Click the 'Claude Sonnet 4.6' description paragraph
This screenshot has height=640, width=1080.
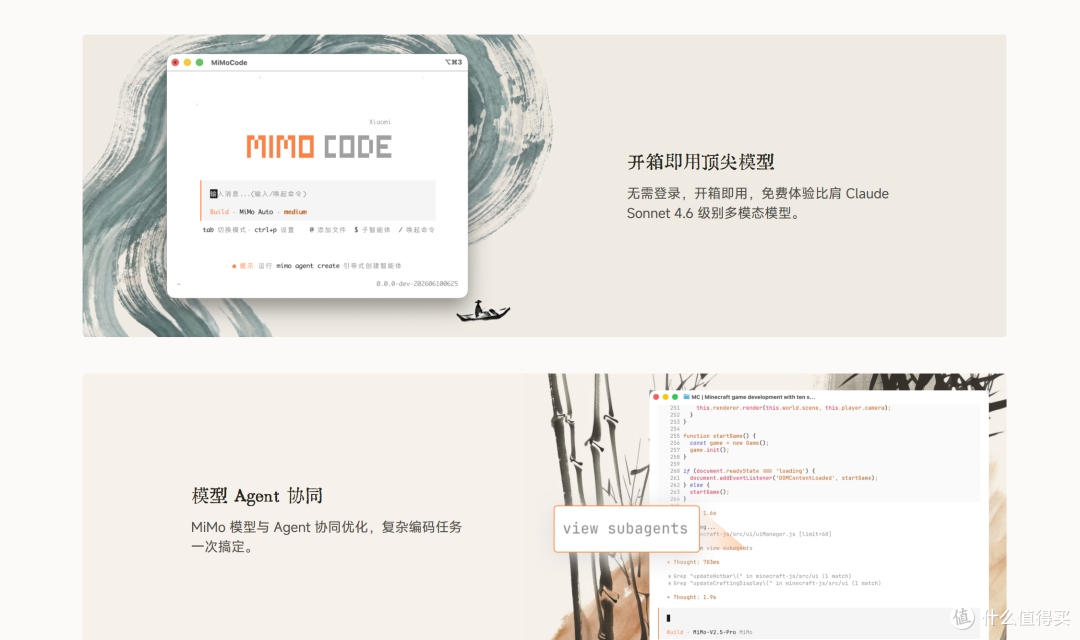(758, 203)
